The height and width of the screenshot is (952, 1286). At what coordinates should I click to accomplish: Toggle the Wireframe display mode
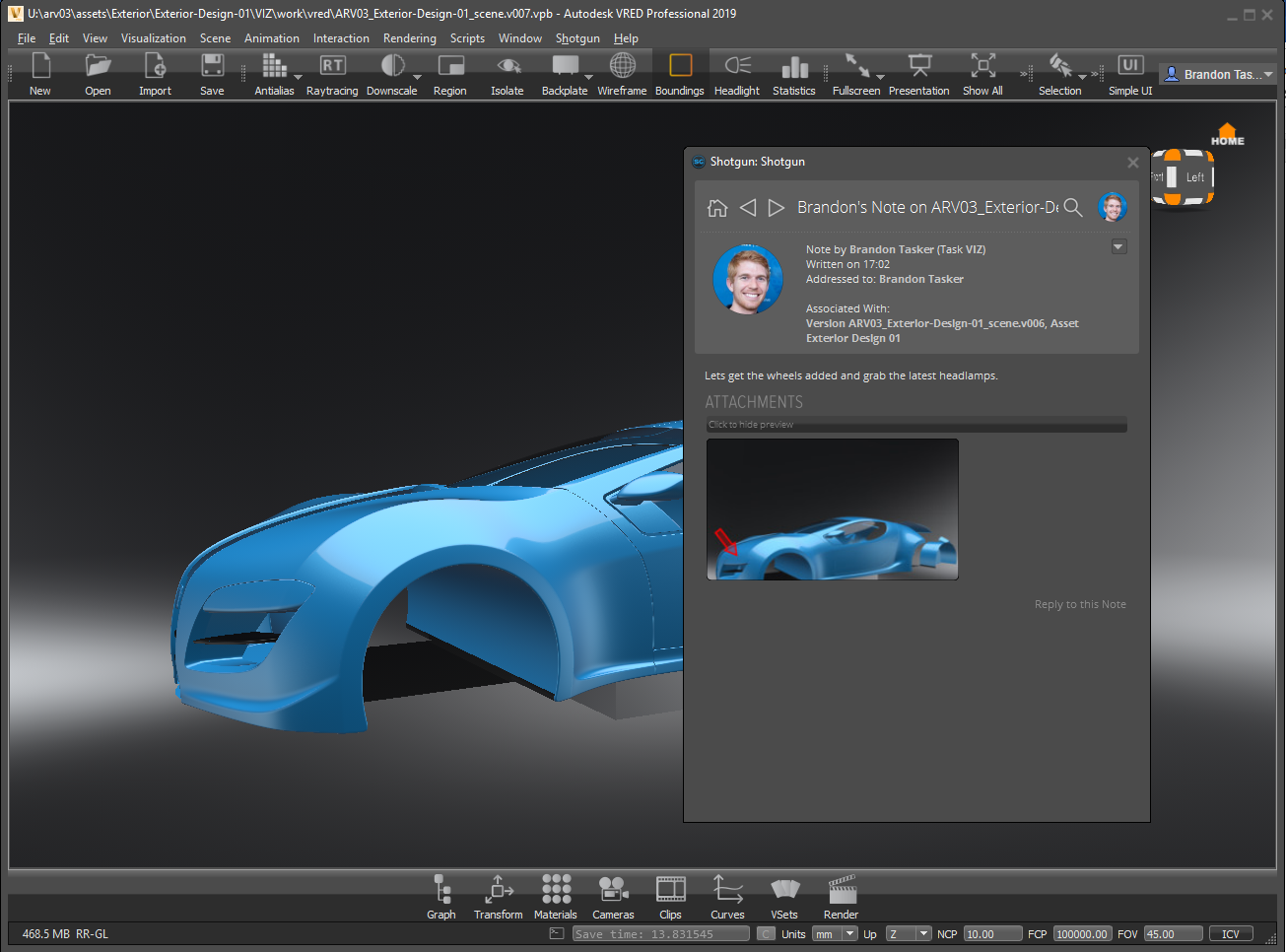click(622, 75)
